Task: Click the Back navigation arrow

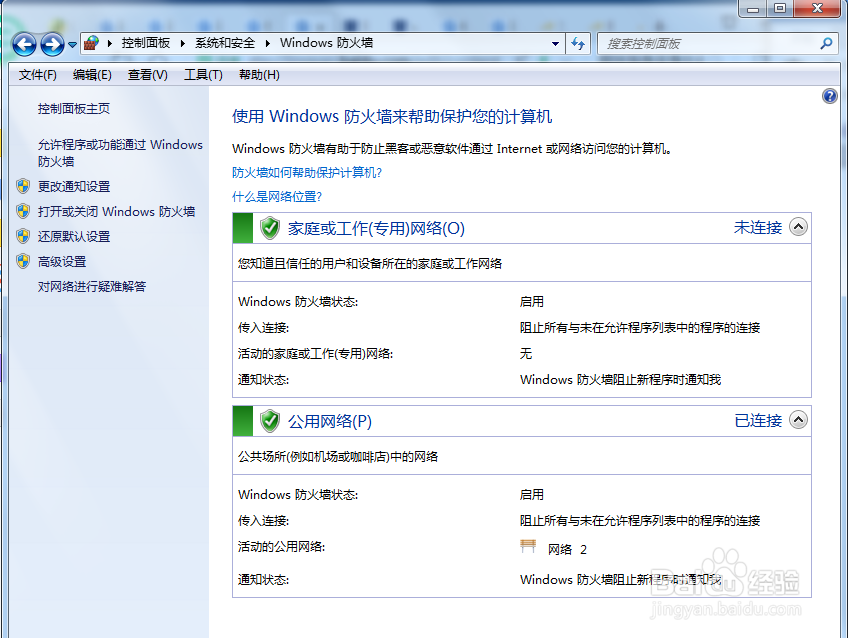Action: point(24,44)
